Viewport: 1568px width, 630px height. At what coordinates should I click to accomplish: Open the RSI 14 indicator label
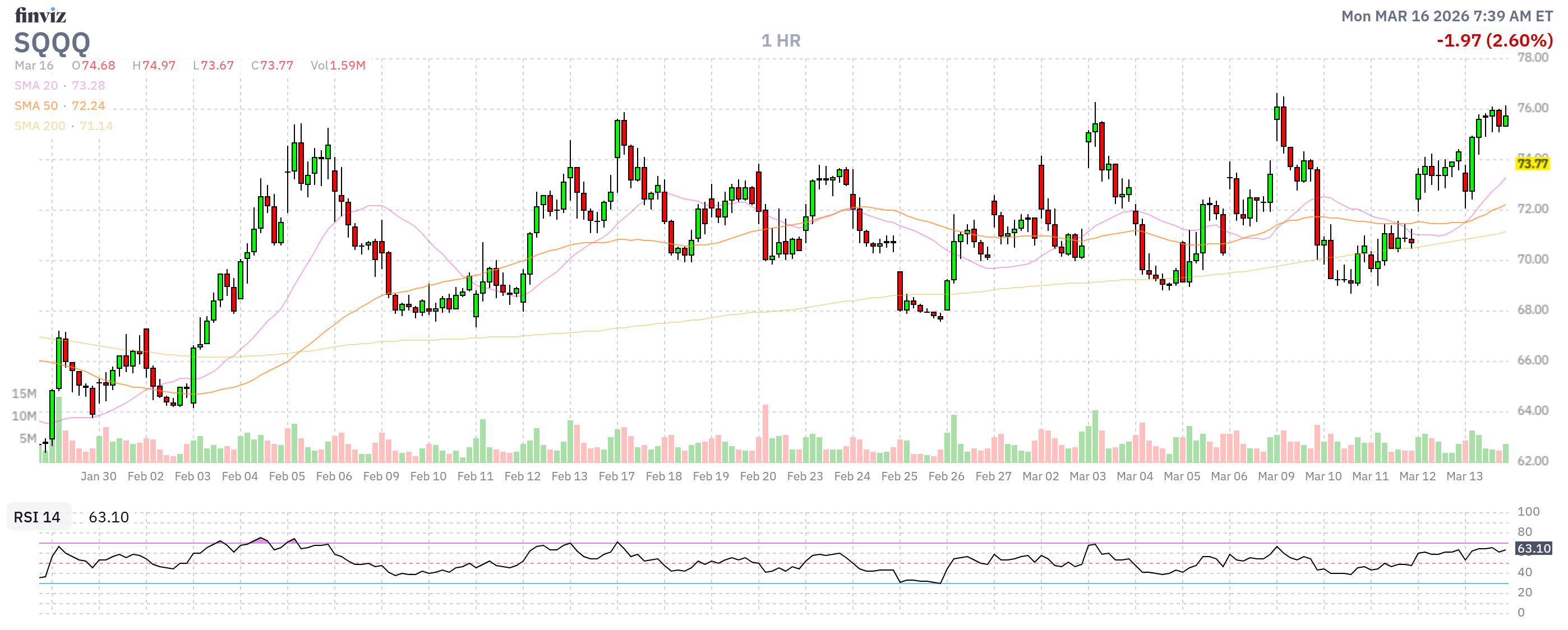click(x=37, y=517)
